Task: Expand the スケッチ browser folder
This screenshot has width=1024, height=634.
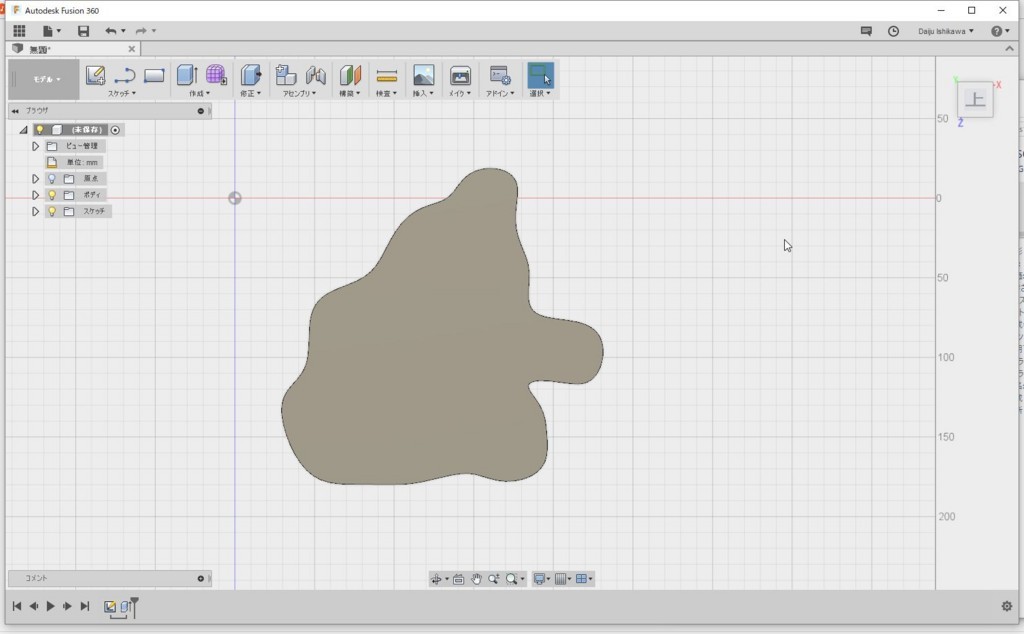Action: [x=35, y=212]
